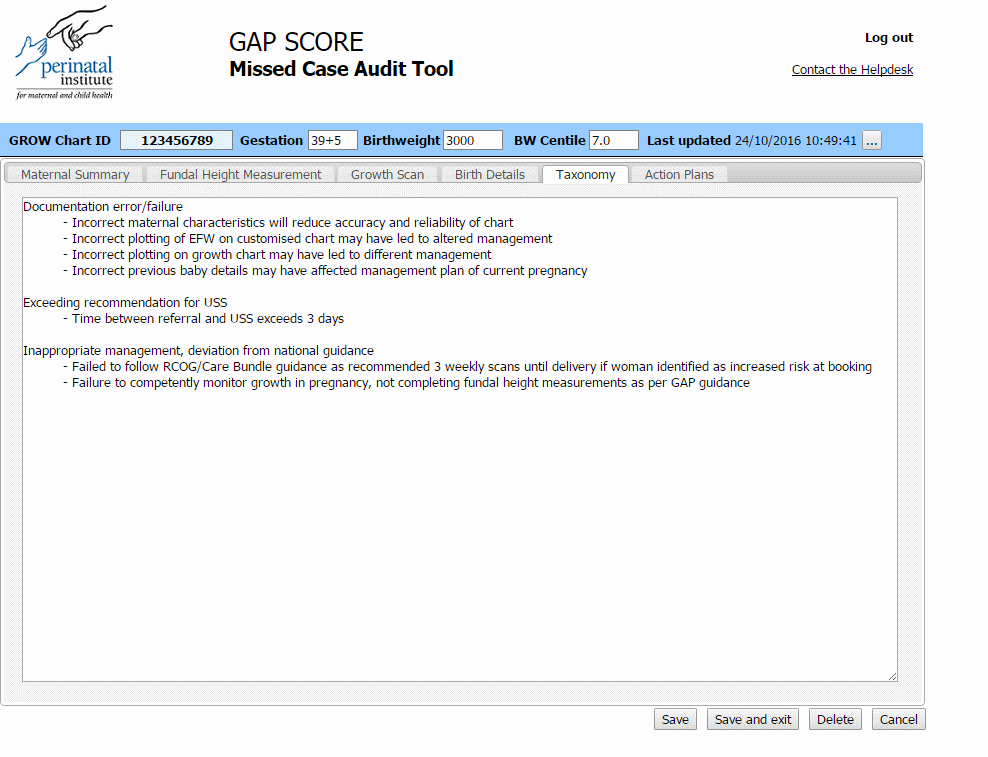Viewport: 988px width, 757px height.
Task: Select the active Taxonomy tab
Action: (585, 173)
